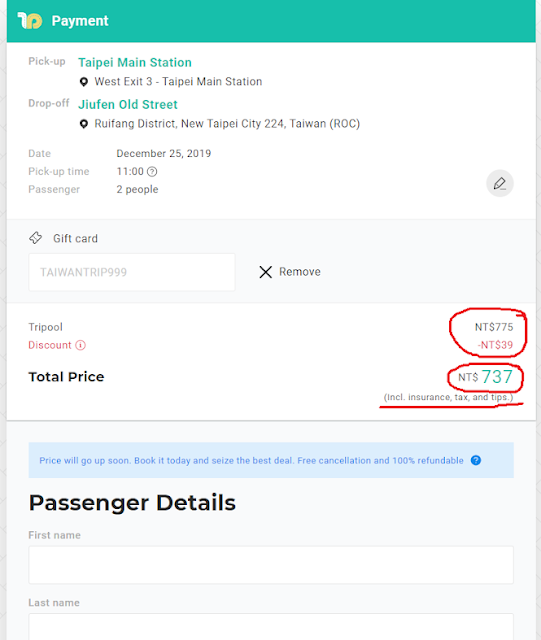
Task: Click the X icon to remove gift card
Action: (265, 272)
